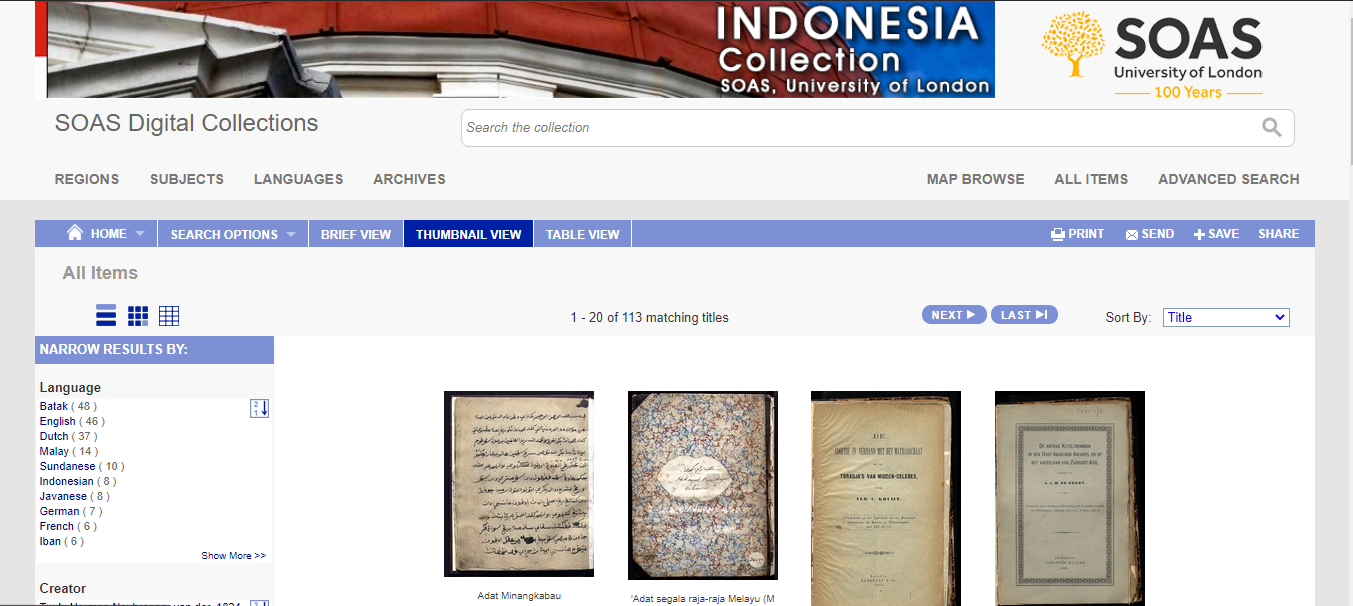Image resolution: width=1353 pixels, height=606 pixels.
Task: Open the Subjects menu
Action: 187,179
